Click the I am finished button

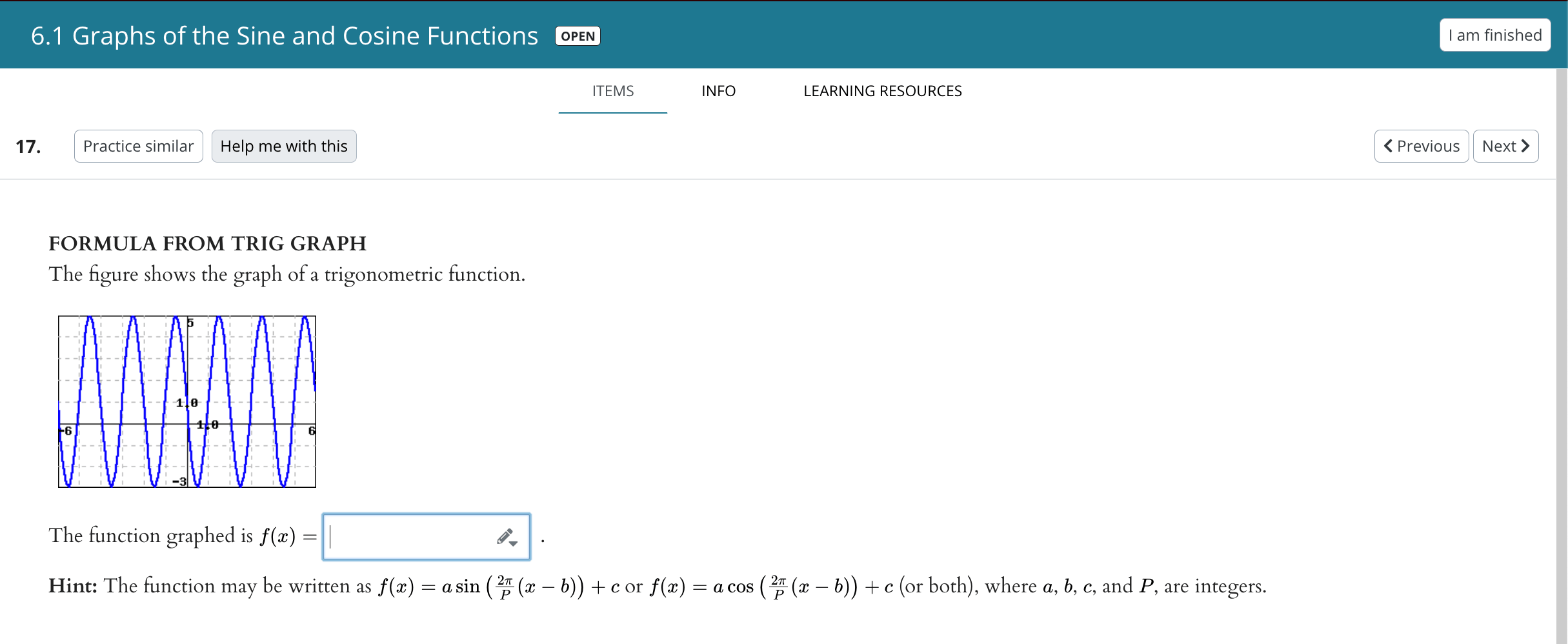tap(1495, 35)
